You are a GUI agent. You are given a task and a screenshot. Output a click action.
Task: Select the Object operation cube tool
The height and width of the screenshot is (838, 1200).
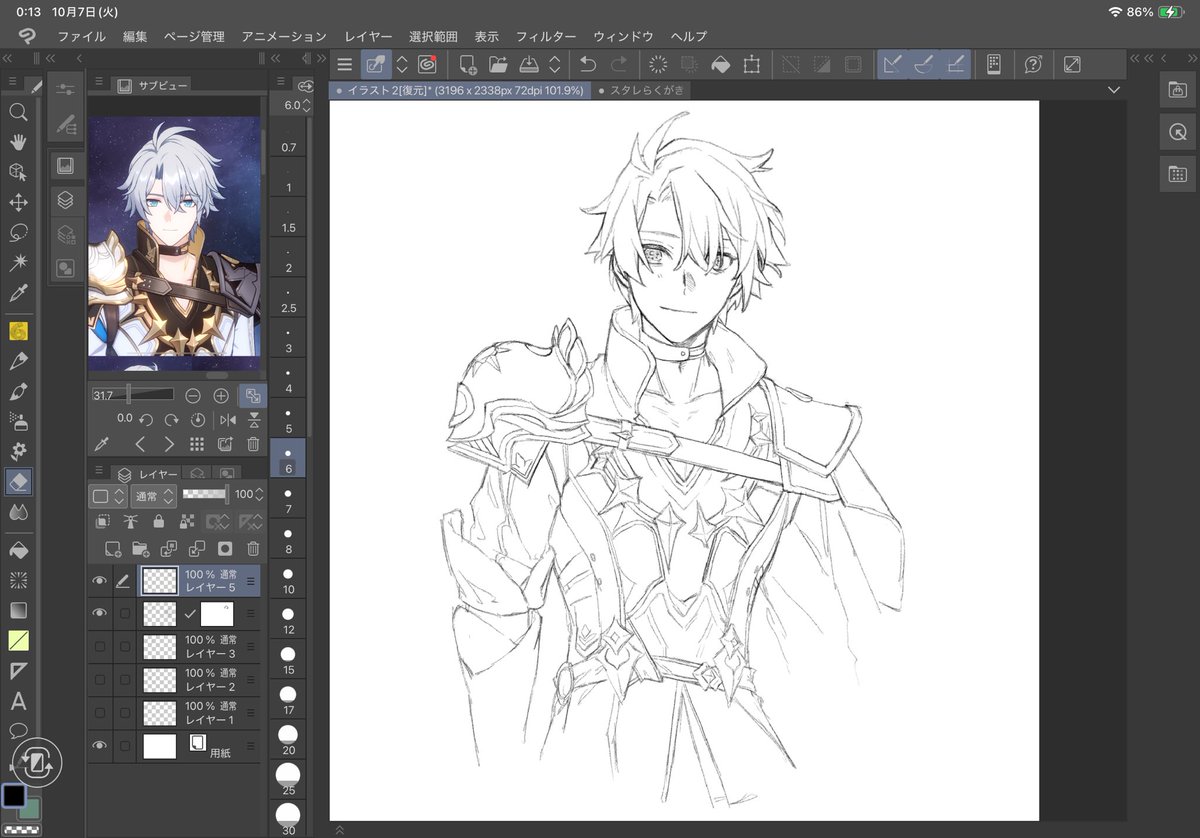[18, 172]
